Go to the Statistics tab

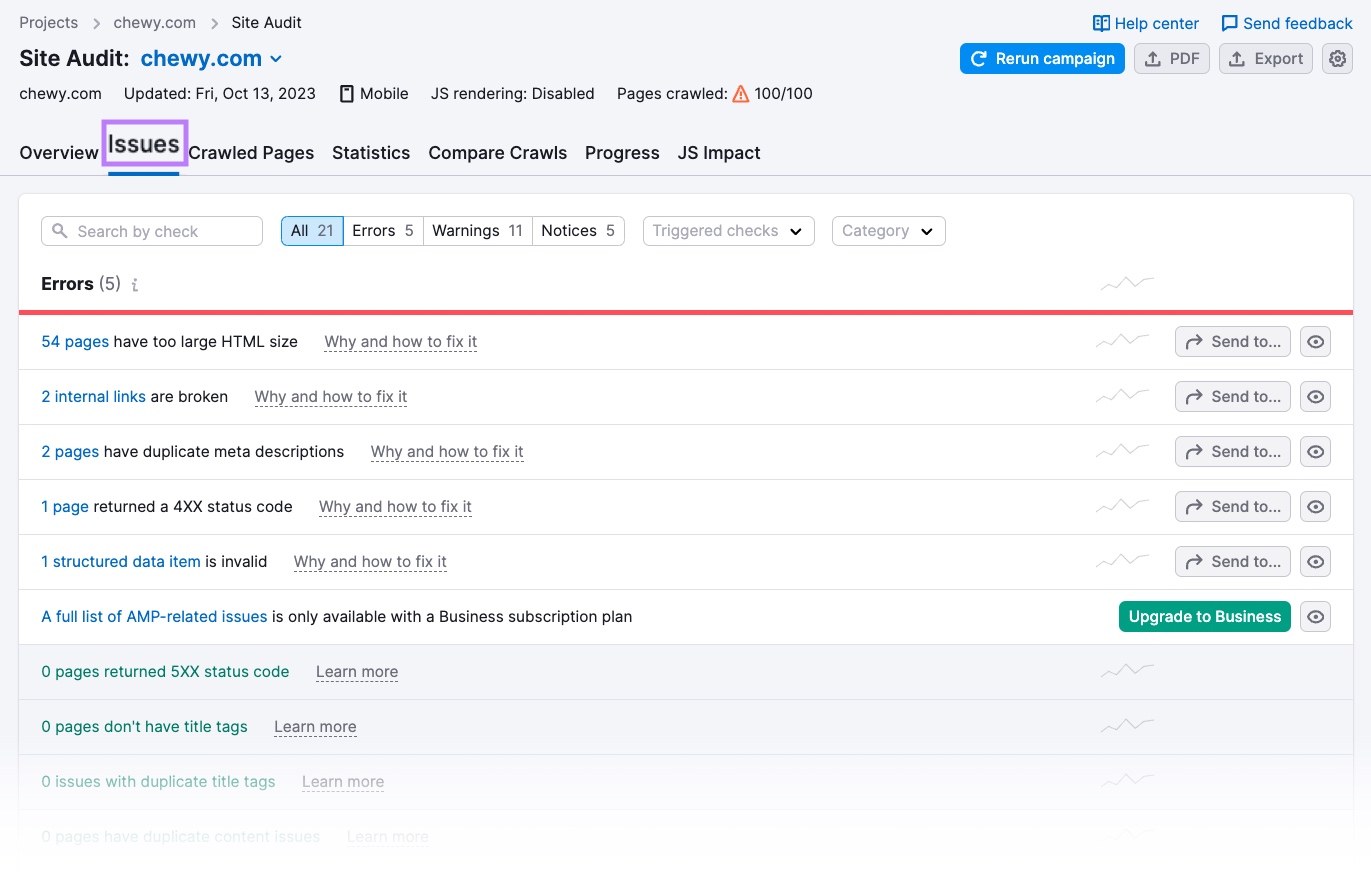[371, 153]
